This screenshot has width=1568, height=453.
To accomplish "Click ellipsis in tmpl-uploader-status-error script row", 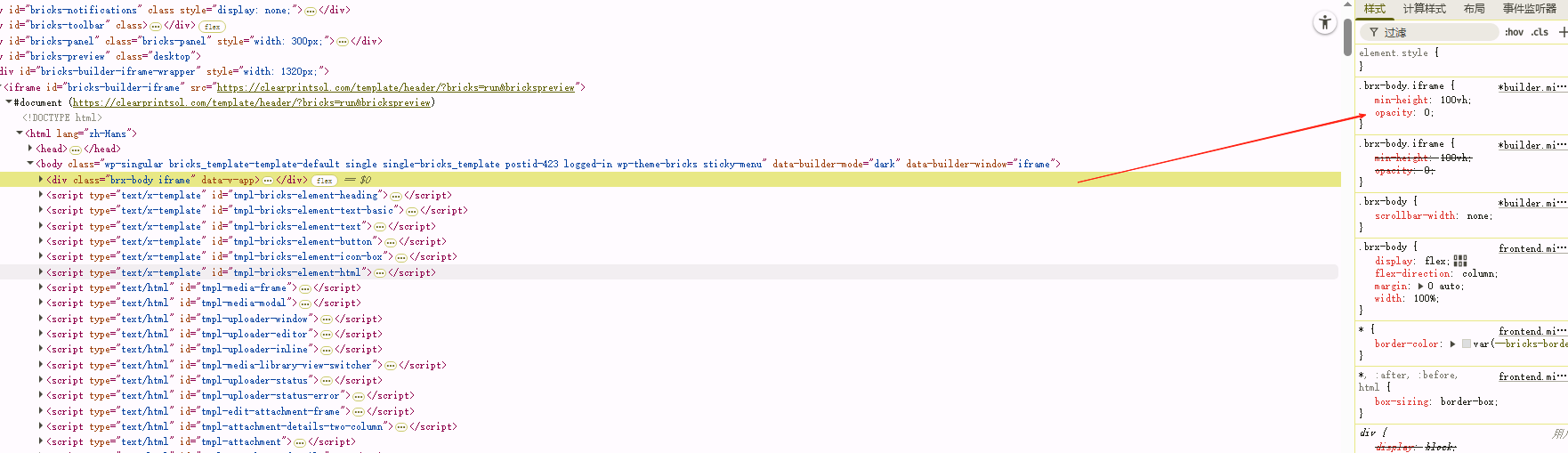I will pyautogui.click(x=359, y=396).
